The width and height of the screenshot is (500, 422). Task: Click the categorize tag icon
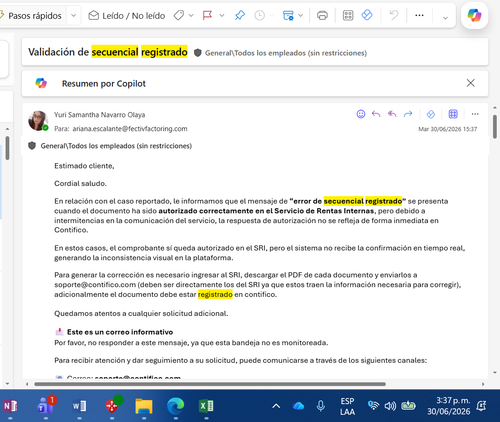click(x=179, y=15)
